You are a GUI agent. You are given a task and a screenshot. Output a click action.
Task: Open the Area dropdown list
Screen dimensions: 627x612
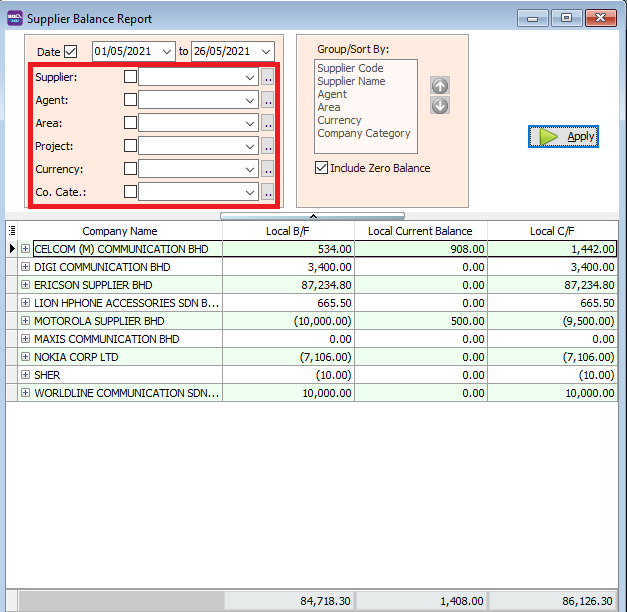(x=249, y=123)
